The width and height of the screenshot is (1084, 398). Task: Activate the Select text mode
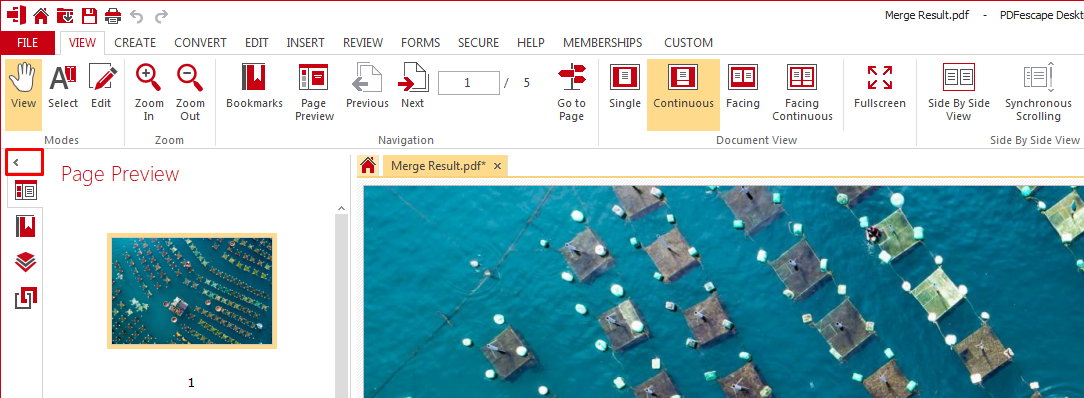[63, 86]
